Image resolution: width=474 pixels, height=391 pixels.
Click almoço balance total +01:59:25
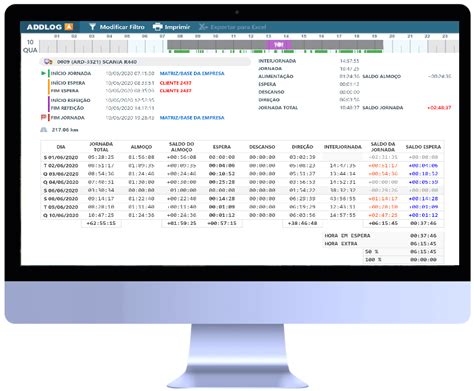tap(182, 223)
